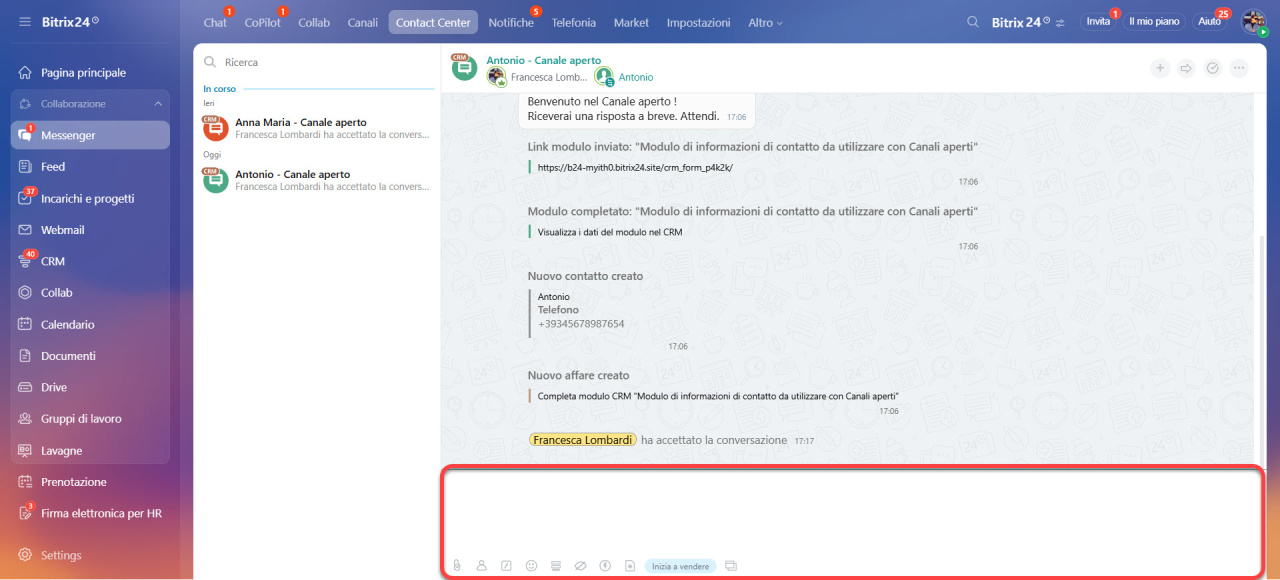Click the Antonio - Canale aperto chat title
Viewport: 1280px width, 580px height.
544,60
